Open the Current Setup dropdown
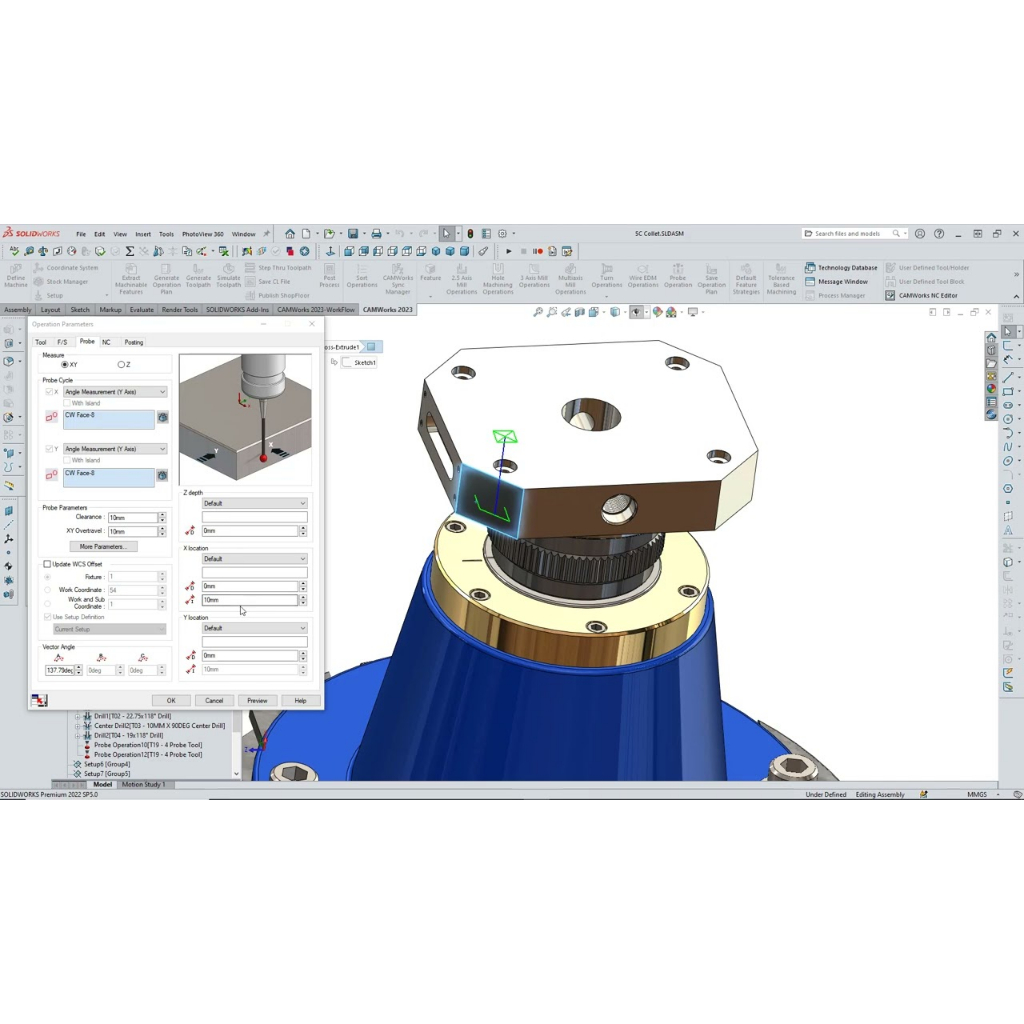Viewport: 1024px width, 1024px height. point(109,630)
